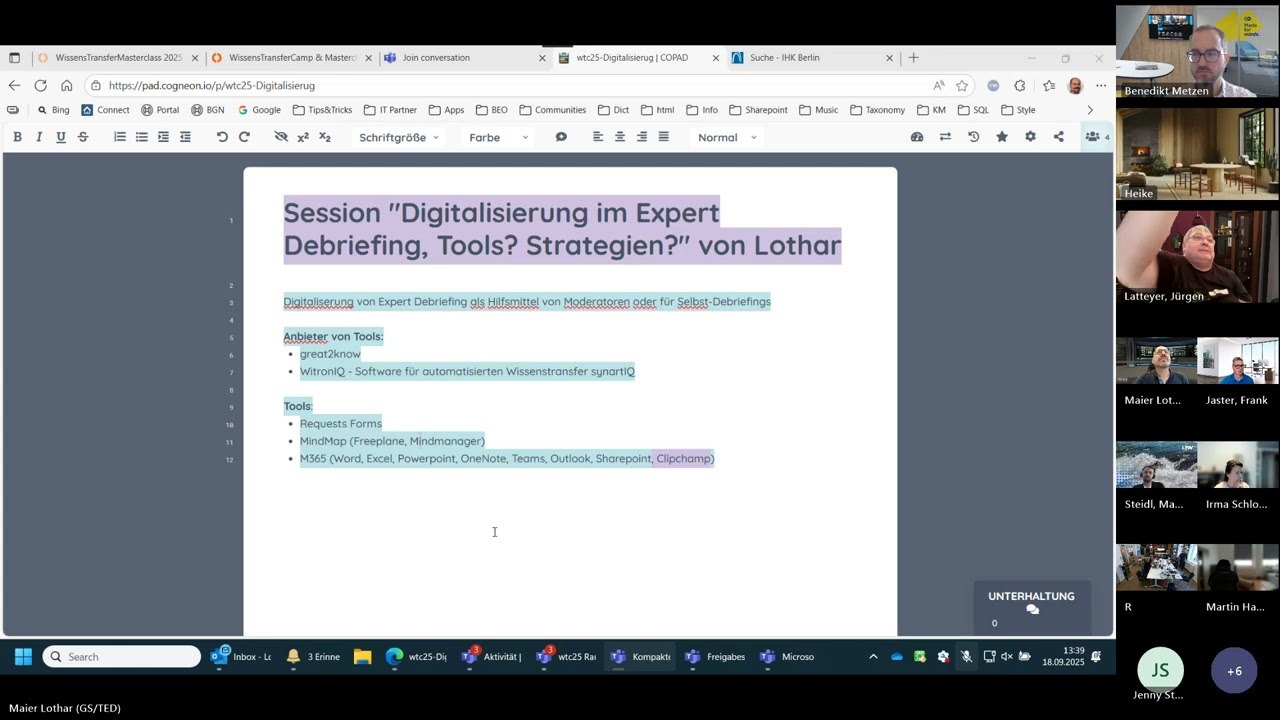The height and width of the screenshot is (720, 1280).
Task: Expand the Sharepoint bookmark folder
Action: (758, 110)
